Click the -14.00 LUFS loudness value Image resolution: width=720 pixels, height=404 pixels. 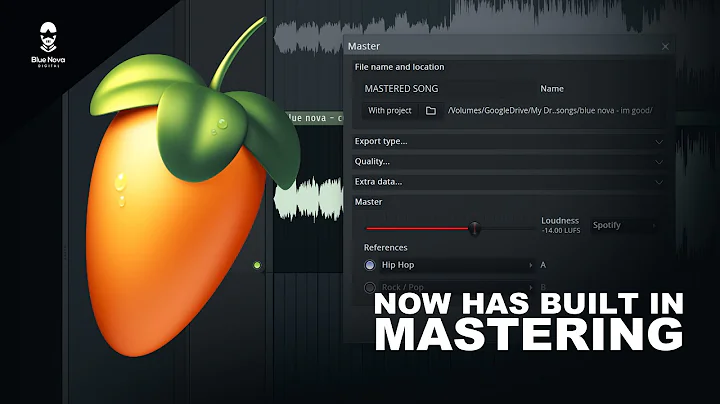pyautogui.click(x=561, y=230)
